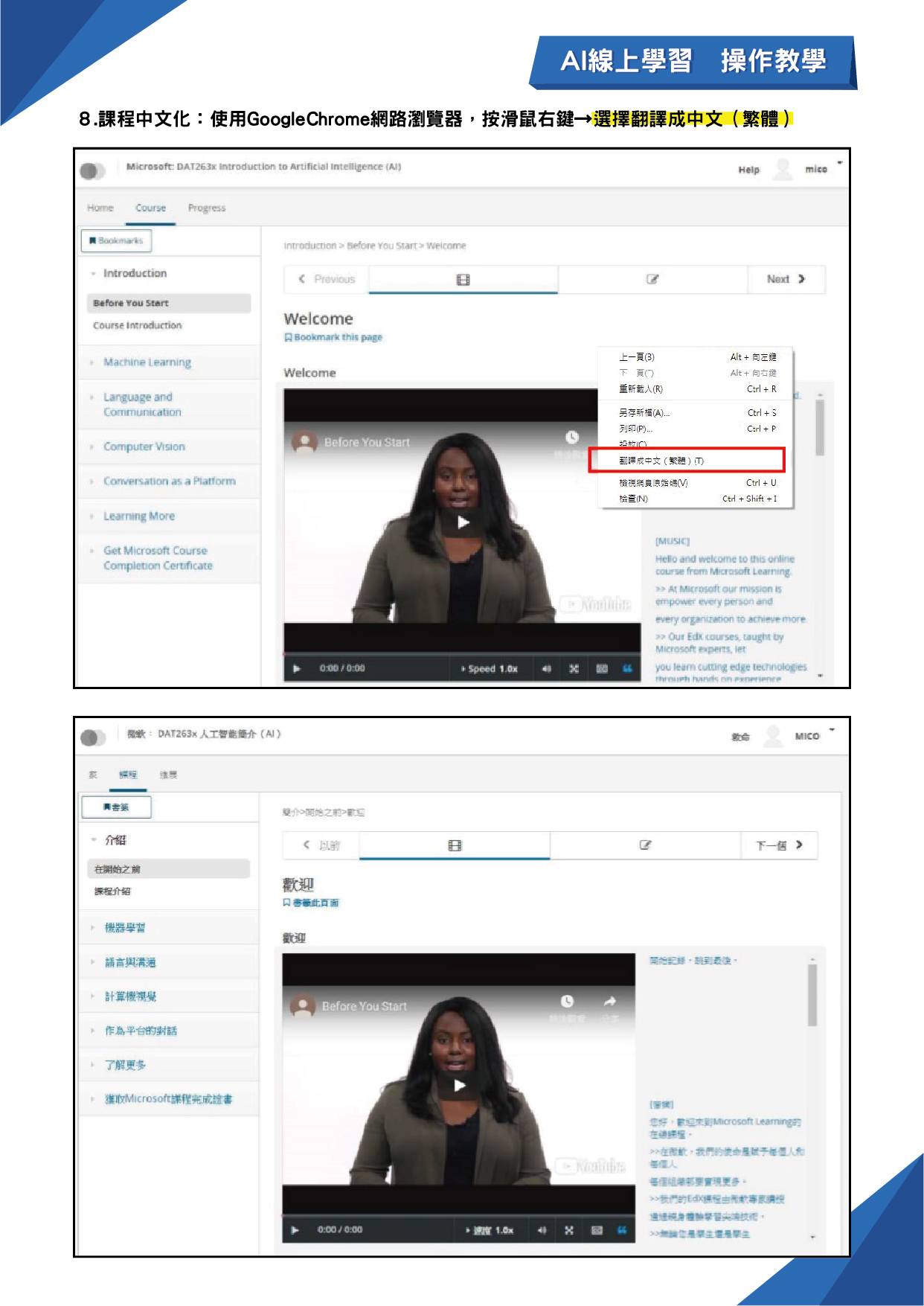Select the video filmstrip unit tab in English screenshot
Image resolution: width=924 pixels, height=1306 pixels.
pyautogui.click(x=463, y=280)
